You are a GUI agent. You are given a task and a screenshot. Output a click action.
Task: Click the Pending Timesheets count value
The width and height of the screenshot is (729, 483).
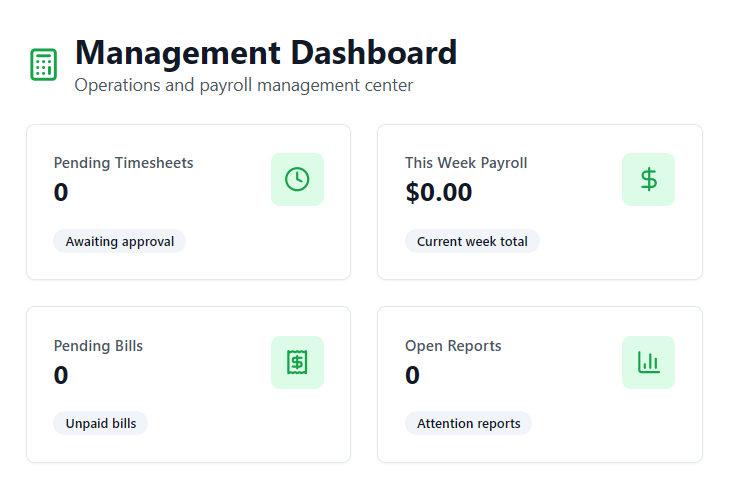[x=61, y=192]
